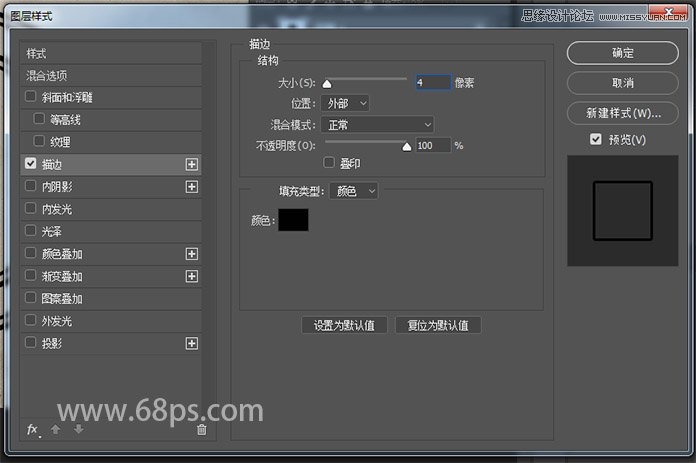Viewport: 696px width, 463px height.
Task: Enable 光泽 checkbox
Action: click(x=31, y=230)
